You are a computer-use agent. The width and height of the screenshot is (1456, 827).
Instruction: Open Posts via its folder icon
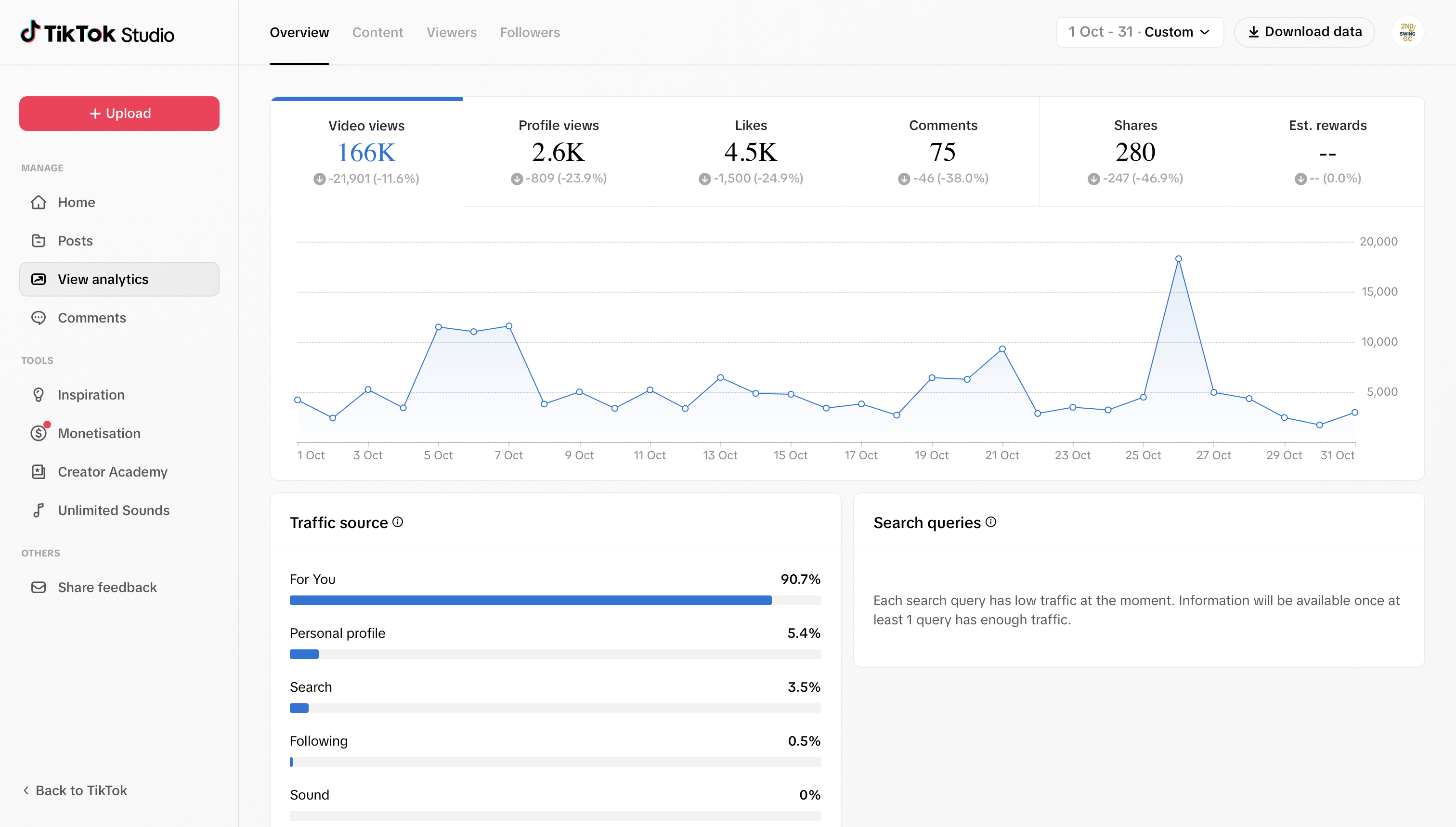pos(39,241)
